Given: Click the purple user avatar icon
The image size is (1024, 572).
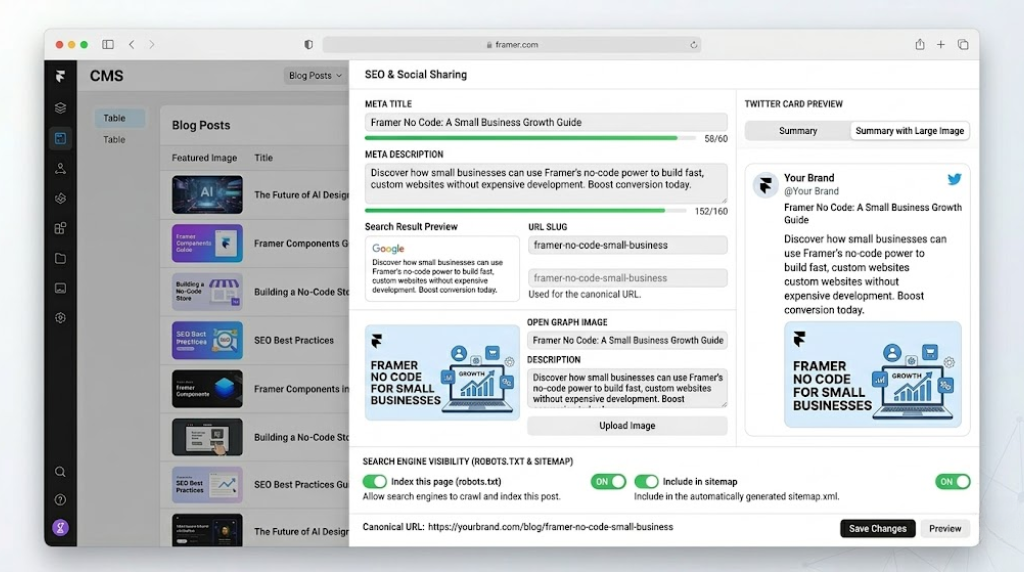Looking at the screenshot, I should [61, 527].
